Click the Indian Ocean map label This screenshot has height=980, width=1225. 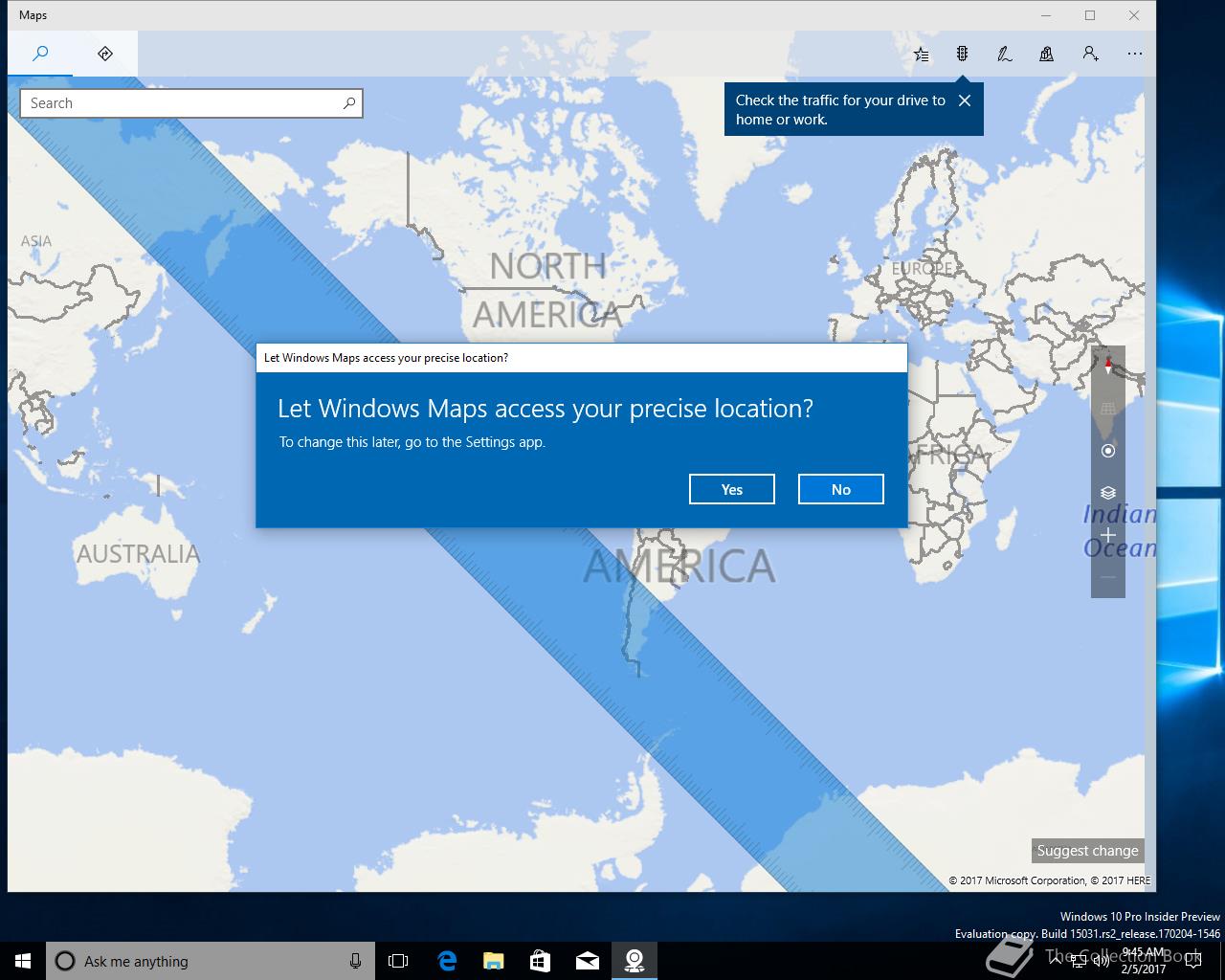(x=1120, y=531)
